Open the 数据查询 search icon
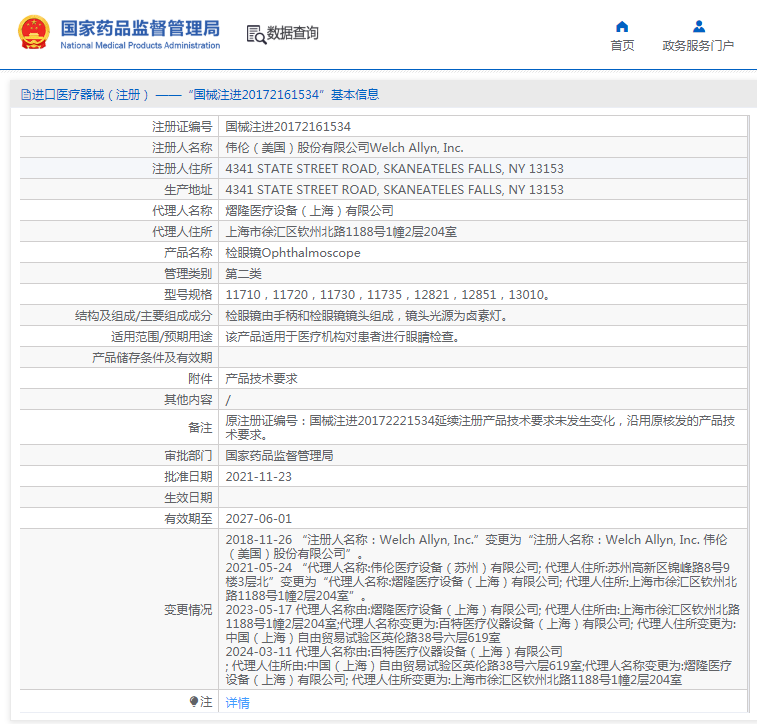Viewport: 757px width, 724px height. [x=256, y=34]
